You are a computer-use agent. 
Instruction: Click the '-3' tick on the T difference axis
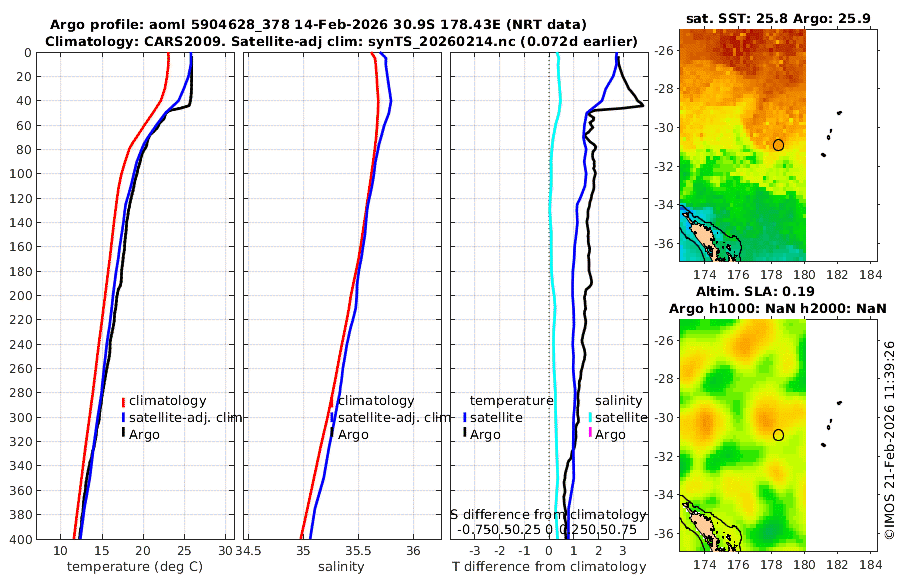[475, 551]
